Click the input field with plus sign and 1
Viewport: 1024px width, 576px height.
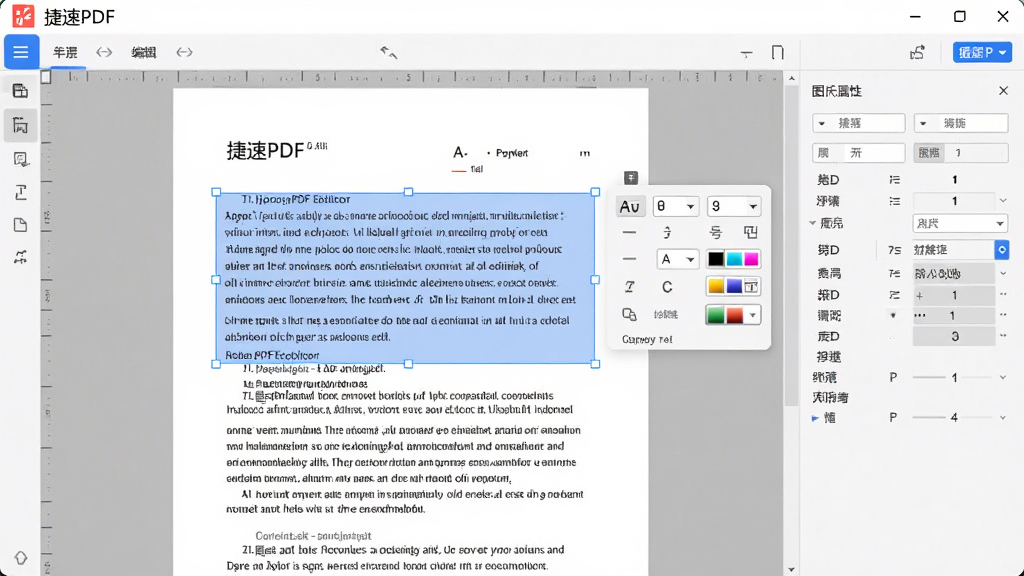tap(954, 295)
